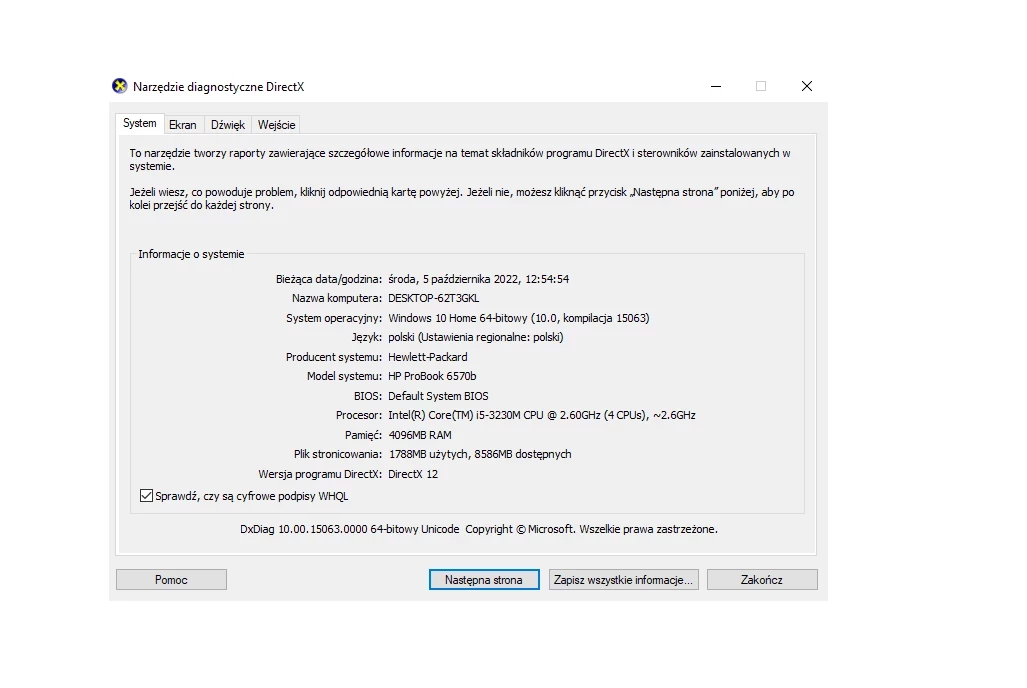Image resolution: width=1027 pixels, height=688 pixels.
Task: Click the DirectX icon in title bar
Action: (120, 86)
